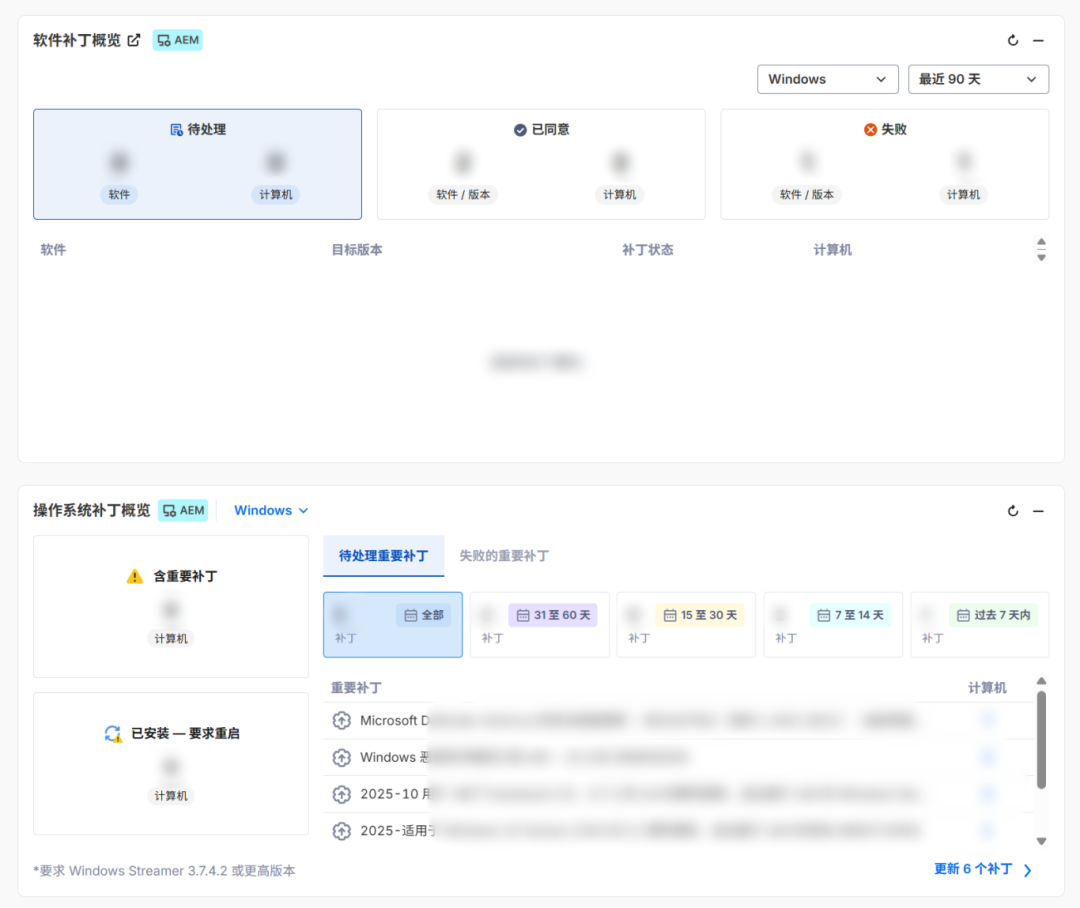
Task: Open the 已安装 — 要求重启 computers card
Action: click(x=171, y=764)
